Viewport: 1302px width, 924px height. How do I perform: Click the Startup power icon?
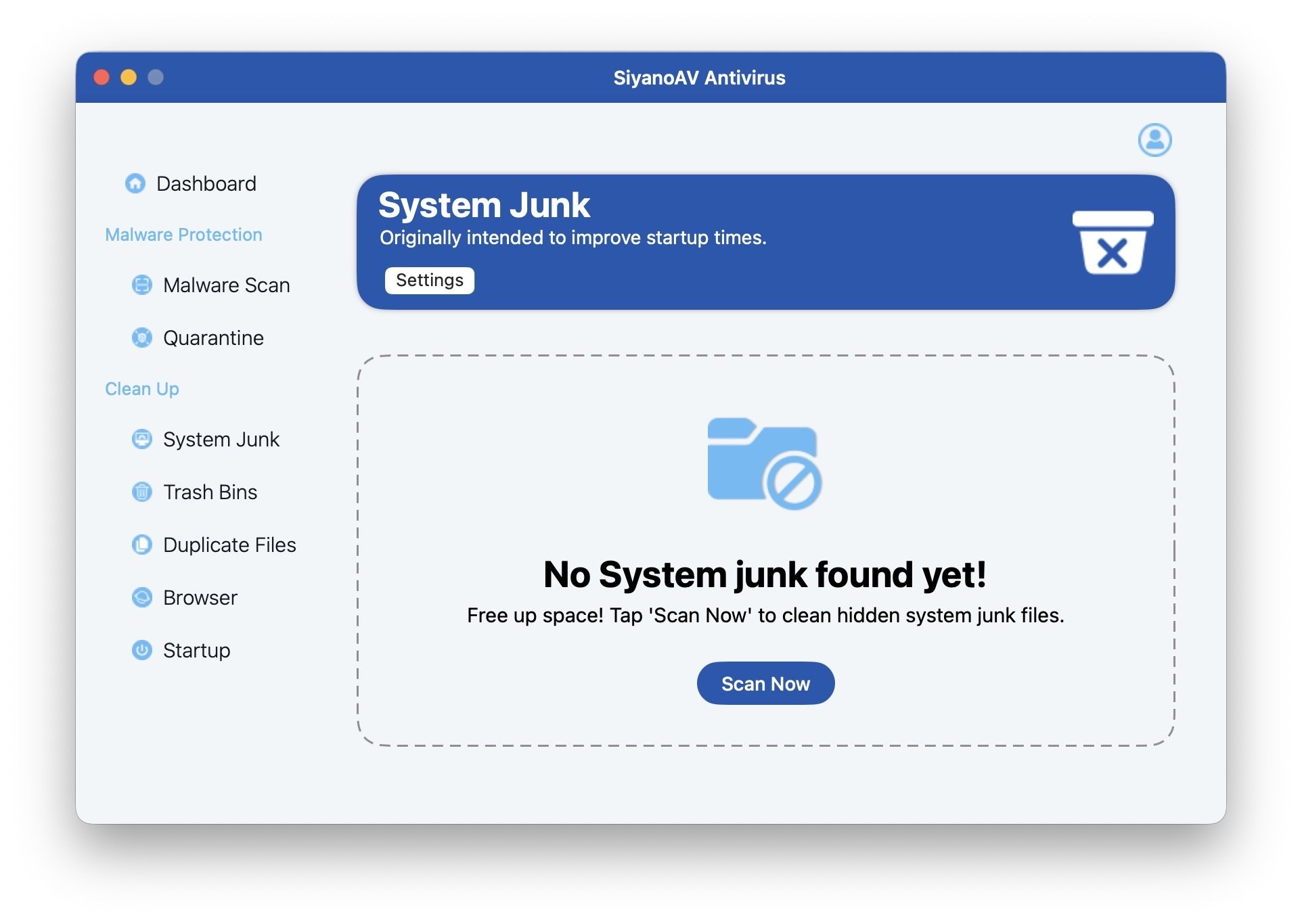click(141, 650)
